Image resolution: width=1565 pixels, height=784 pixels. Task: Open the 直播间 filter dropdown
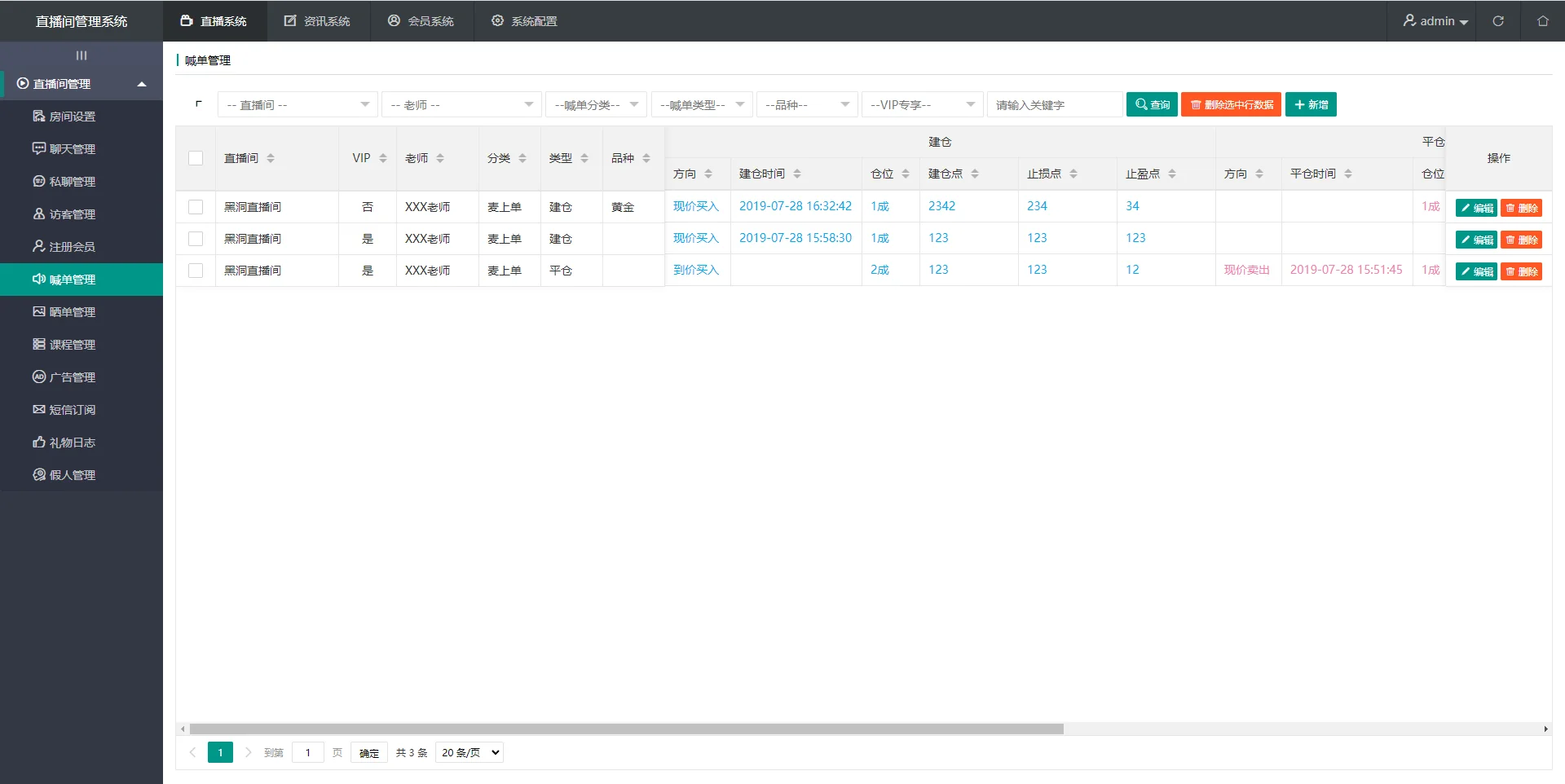tap(298, 105)
